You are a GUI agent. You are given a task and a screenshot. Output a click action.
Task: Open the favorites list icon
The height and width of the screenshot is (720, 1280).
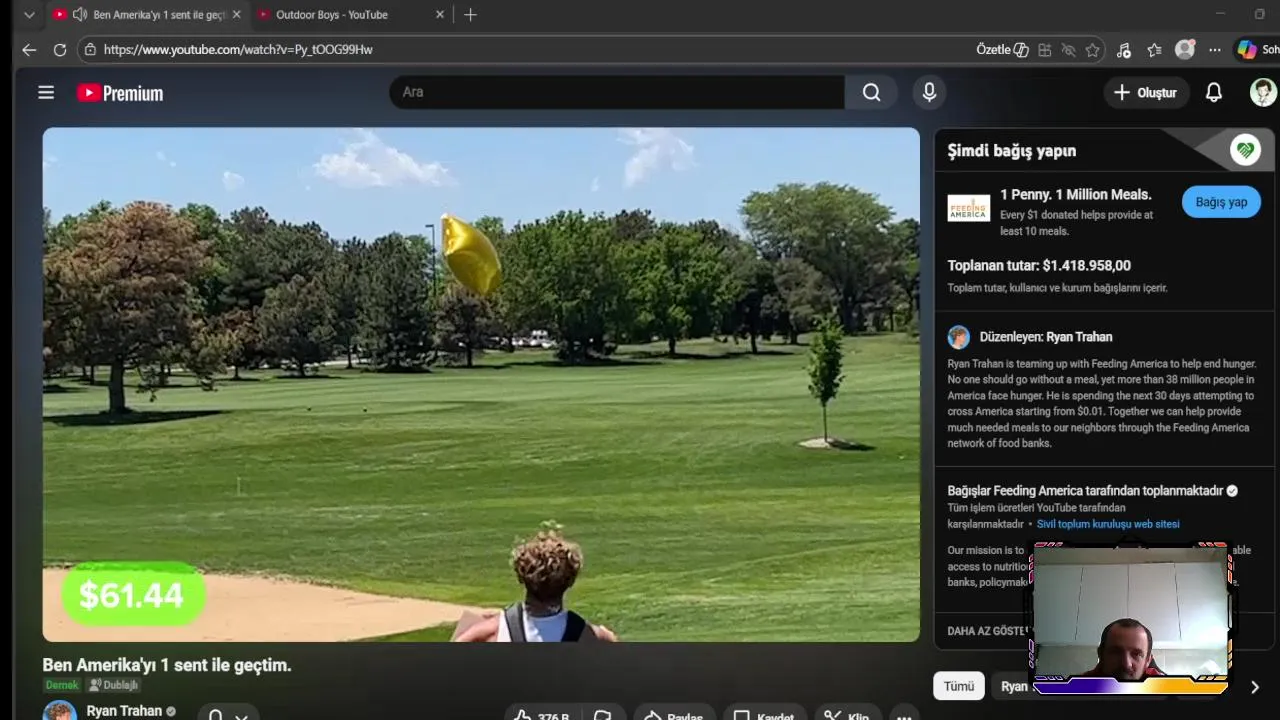[x=1154, y=50]
